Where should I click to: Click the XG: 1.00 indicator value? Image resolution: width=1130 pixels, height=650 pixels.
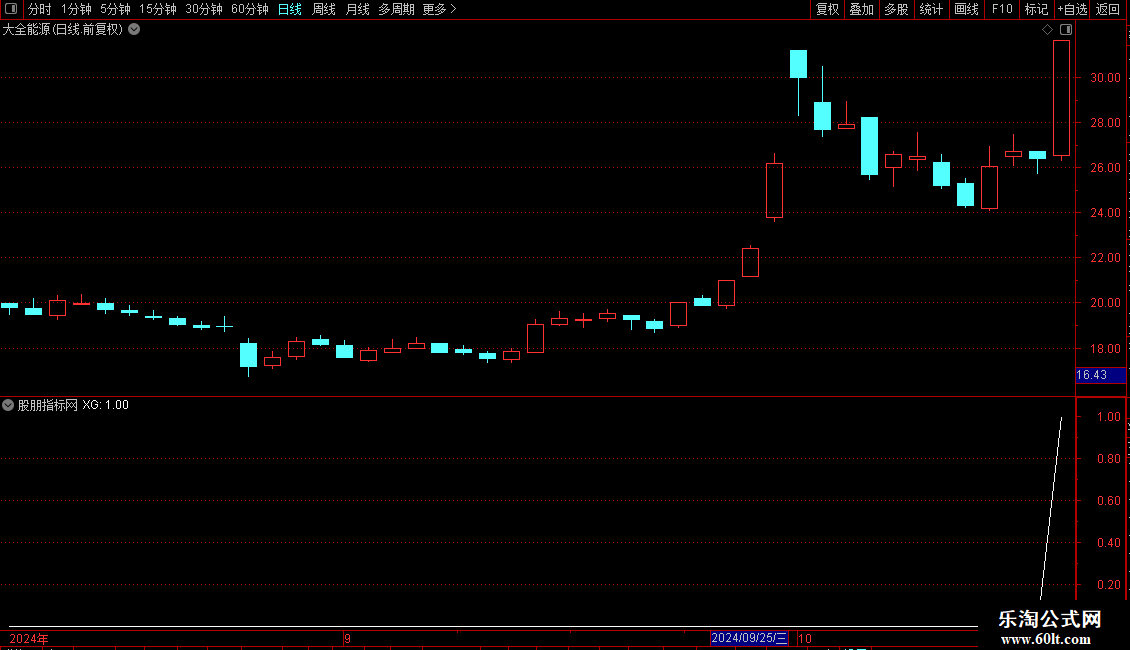(x=105, y=405)
